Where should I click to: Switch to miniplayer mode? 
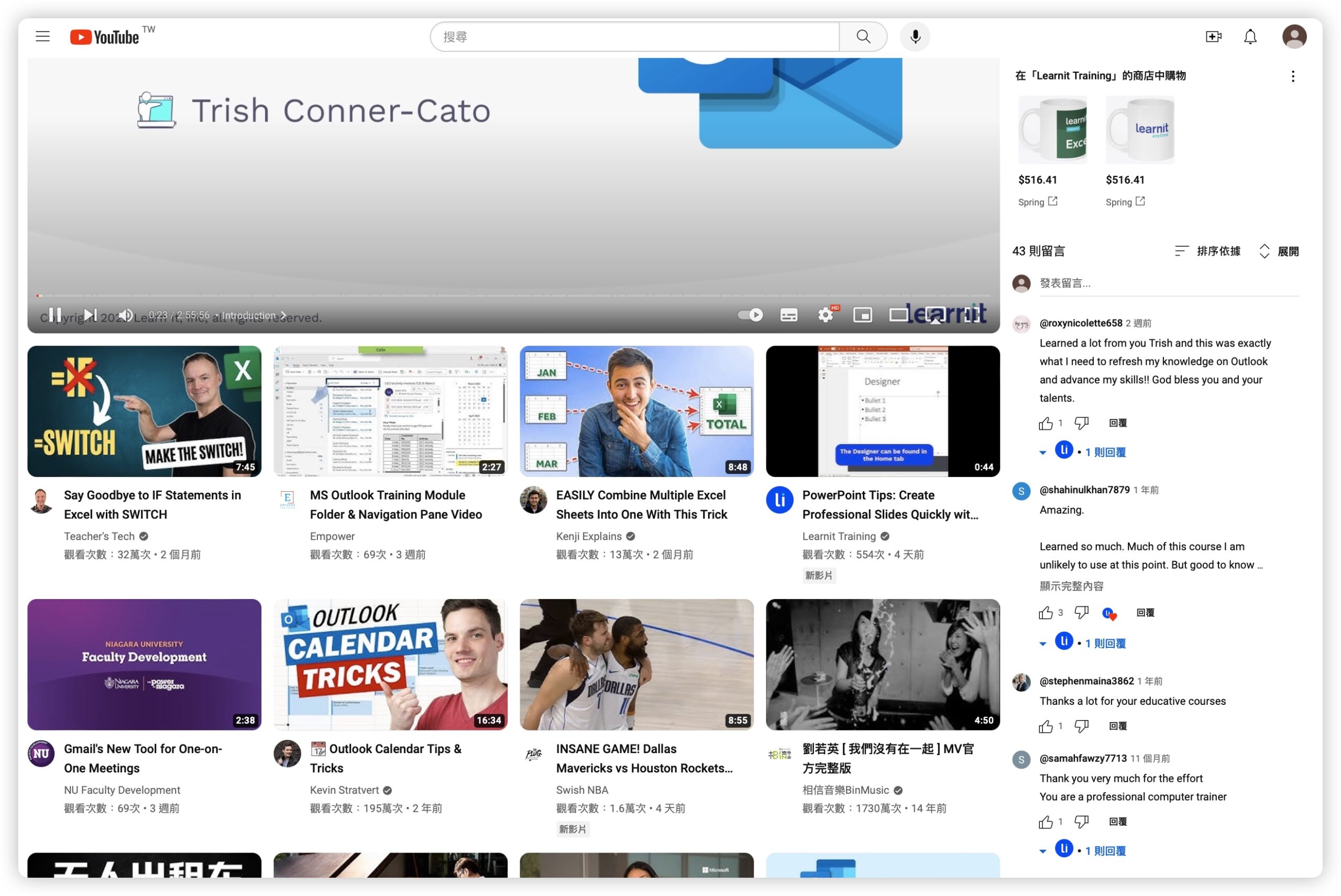click(x=863, y=315)
